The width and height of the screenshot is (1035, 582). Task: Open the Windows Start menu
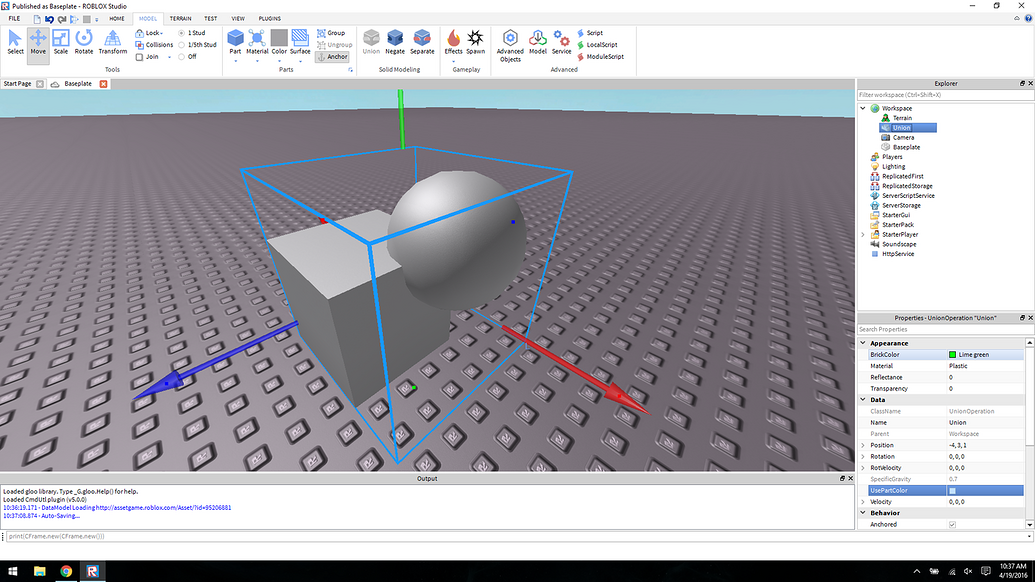tap(13, 571)
